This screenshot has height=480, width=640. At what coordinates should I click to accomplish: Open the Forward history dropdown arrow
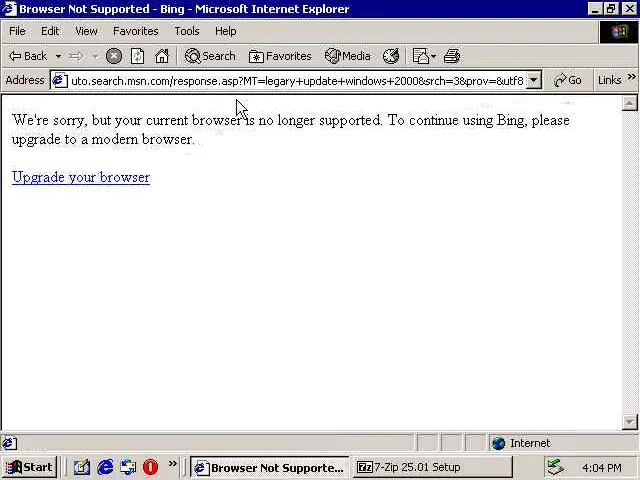pos(95,56)
